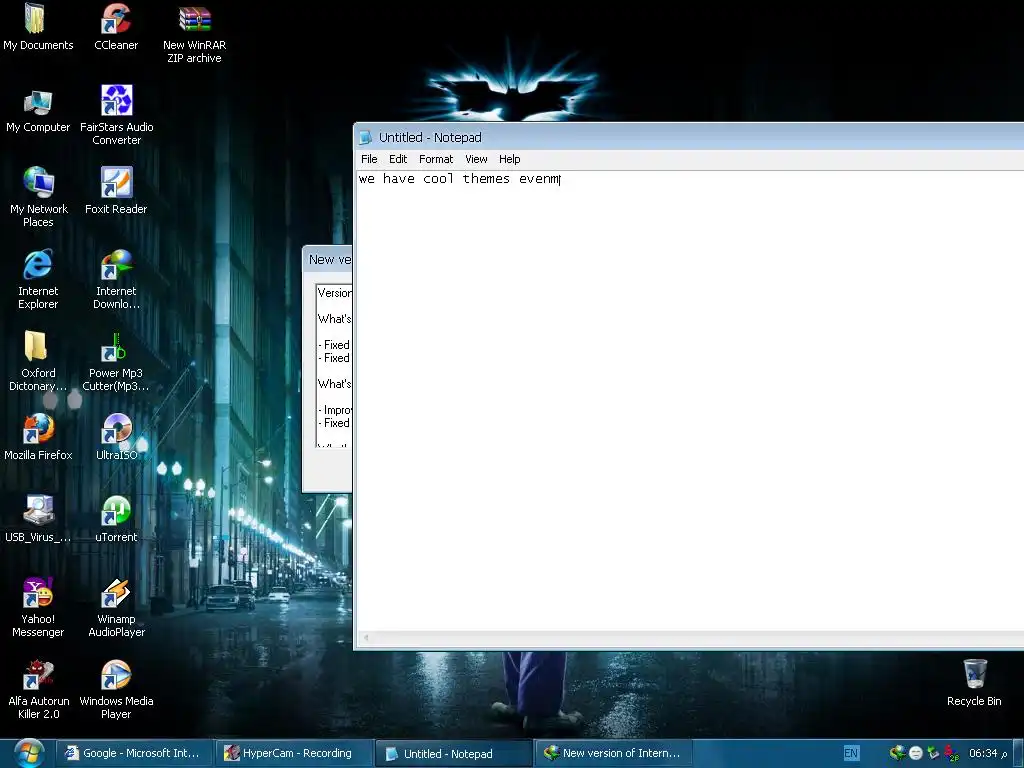1024x768 pixels.
Task: Switch to New version of Internet taskbar button
Action: (613, 753)
